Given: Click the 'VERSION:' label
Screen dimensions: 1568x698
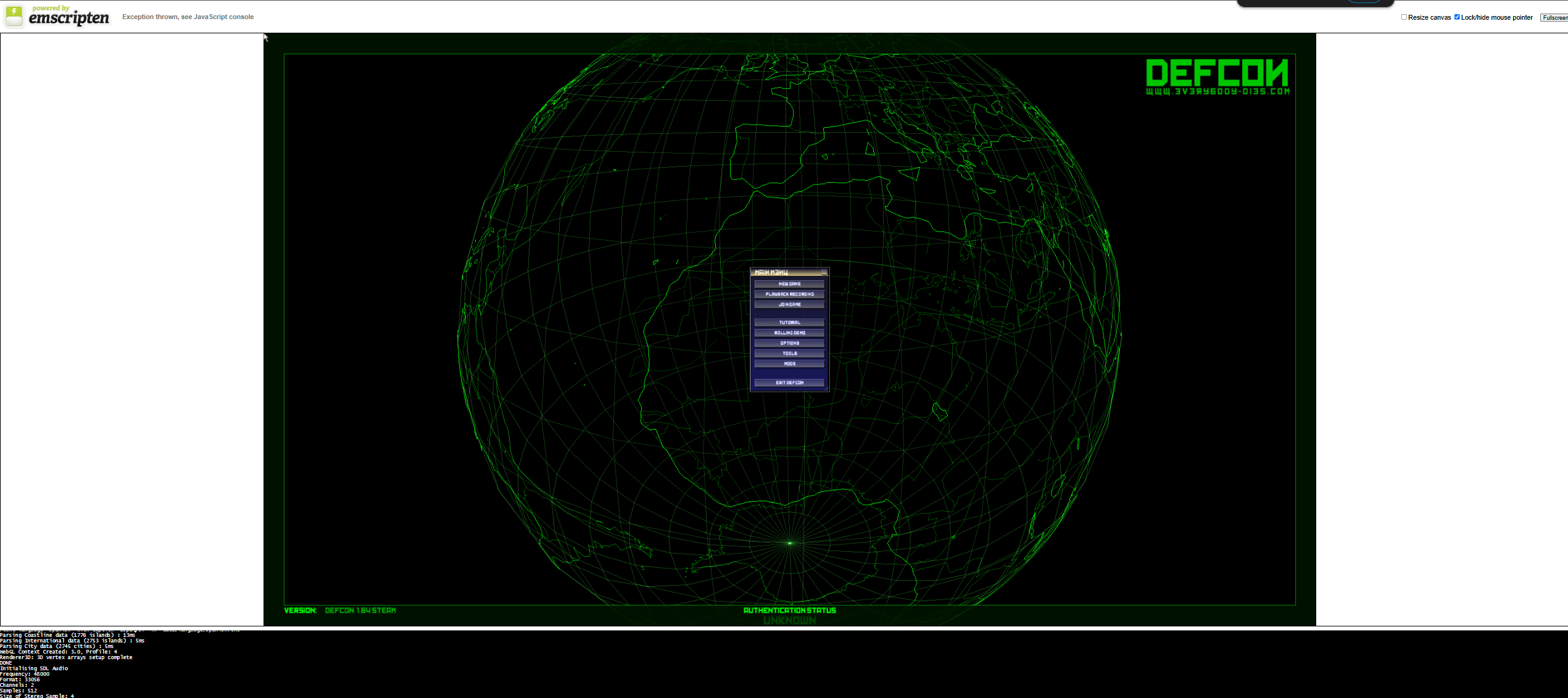Looking at the screenshot, I should point(300,610).
